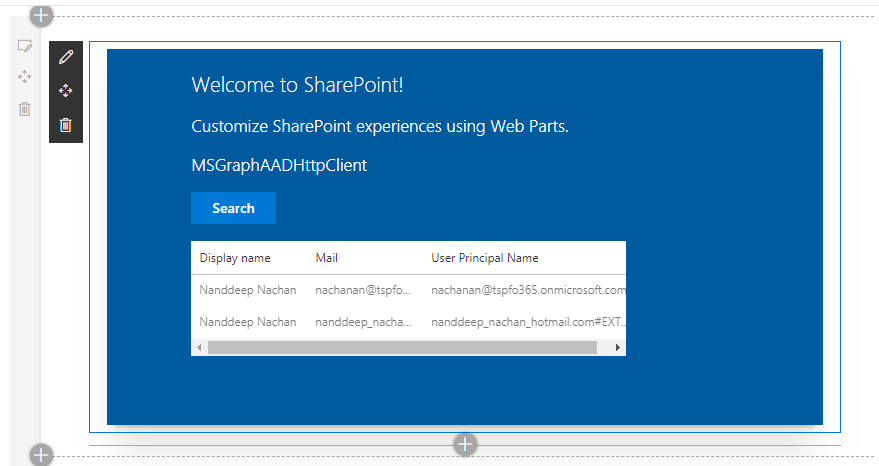This screenshot has width=879, height=466.
Task: Delete the web part using trash icon
Action: (66, 125)
